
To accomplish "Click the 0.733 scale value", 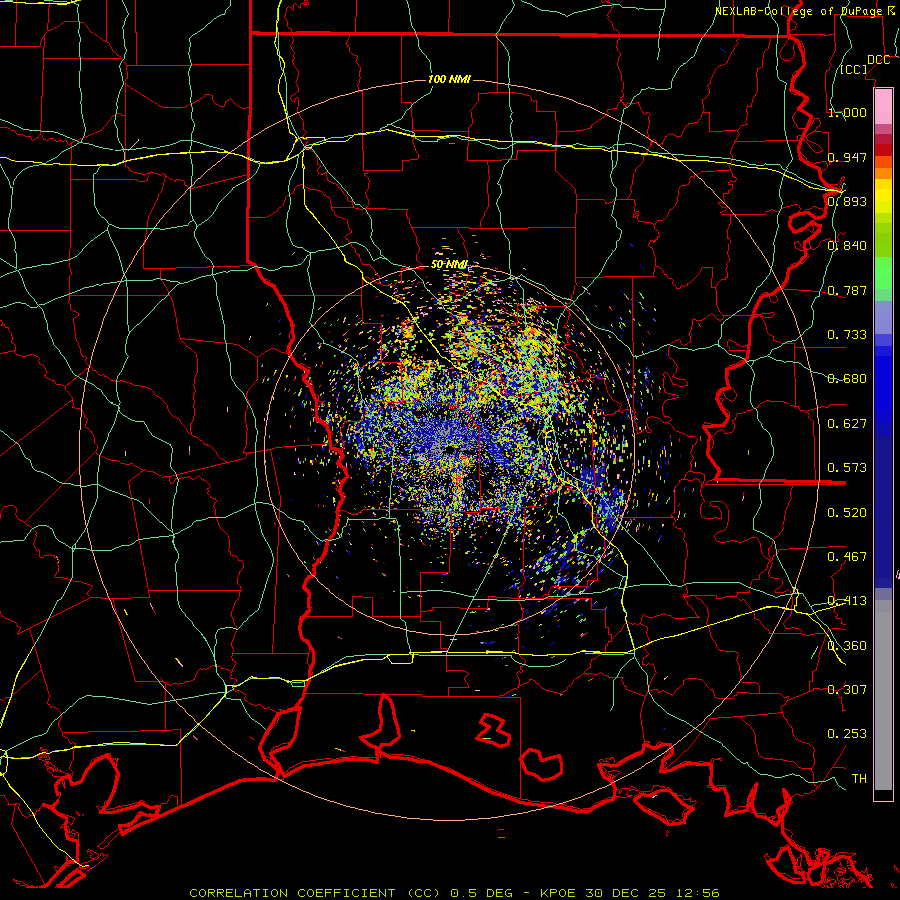I will click(x=847, y=335).
